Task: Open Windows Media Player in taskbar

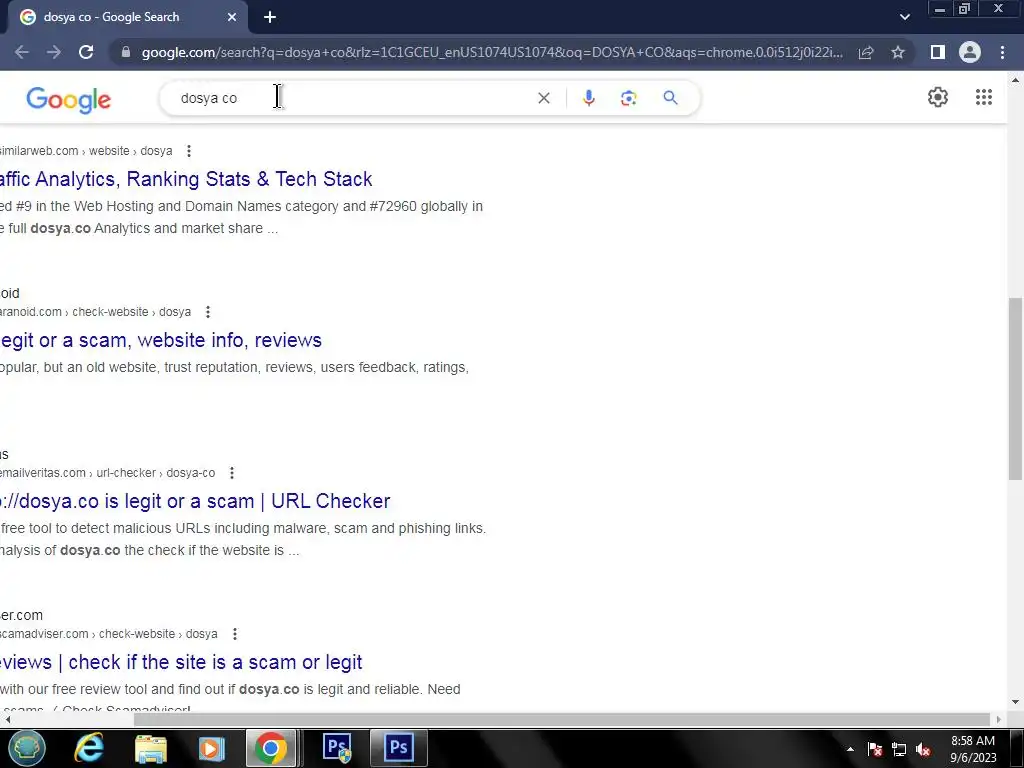Action: (211, 748)
